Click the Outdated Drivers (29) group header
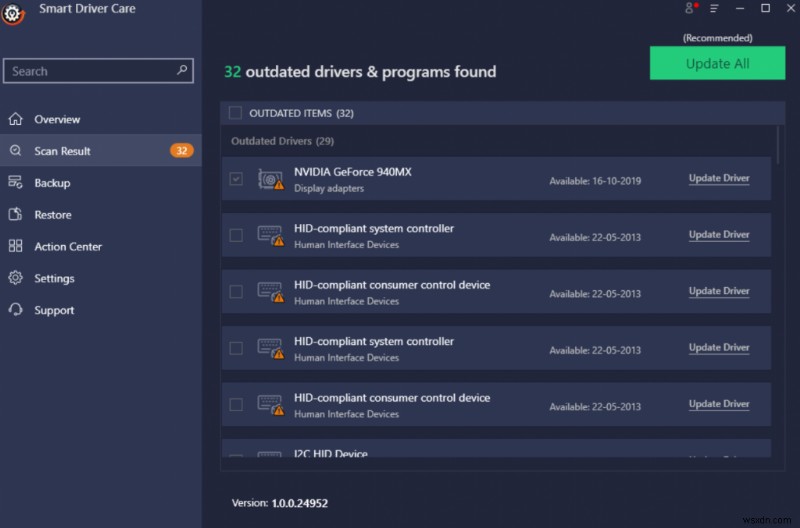Screen dimensions: 800x528 [x=282, y=141]
